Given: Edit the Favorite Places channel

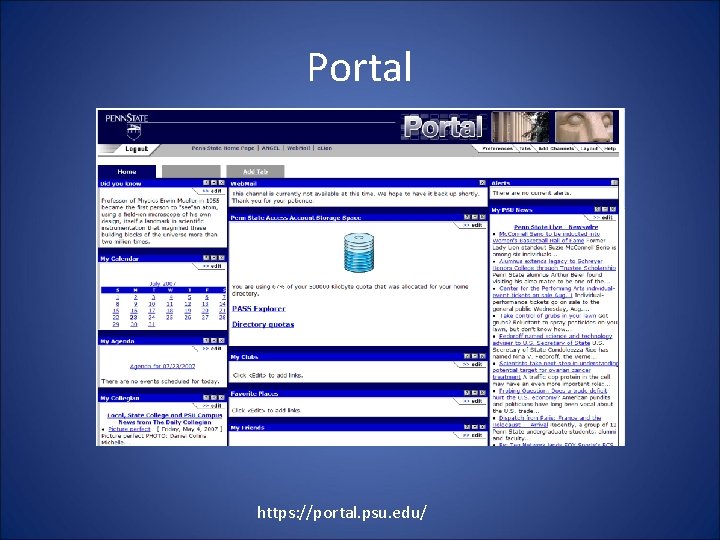Looking at the screenshot, I should coord(472,401).
